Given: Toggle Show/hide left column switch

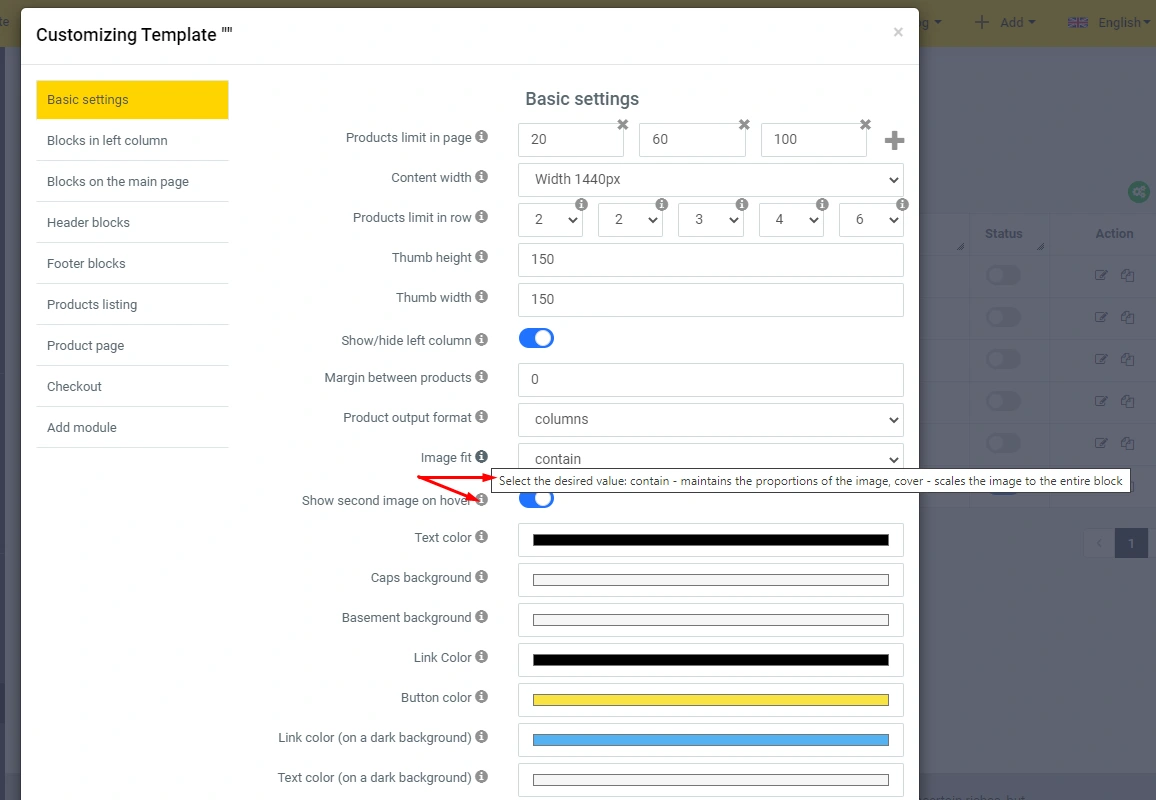Looking at the screenshot, I should point(536,339).
